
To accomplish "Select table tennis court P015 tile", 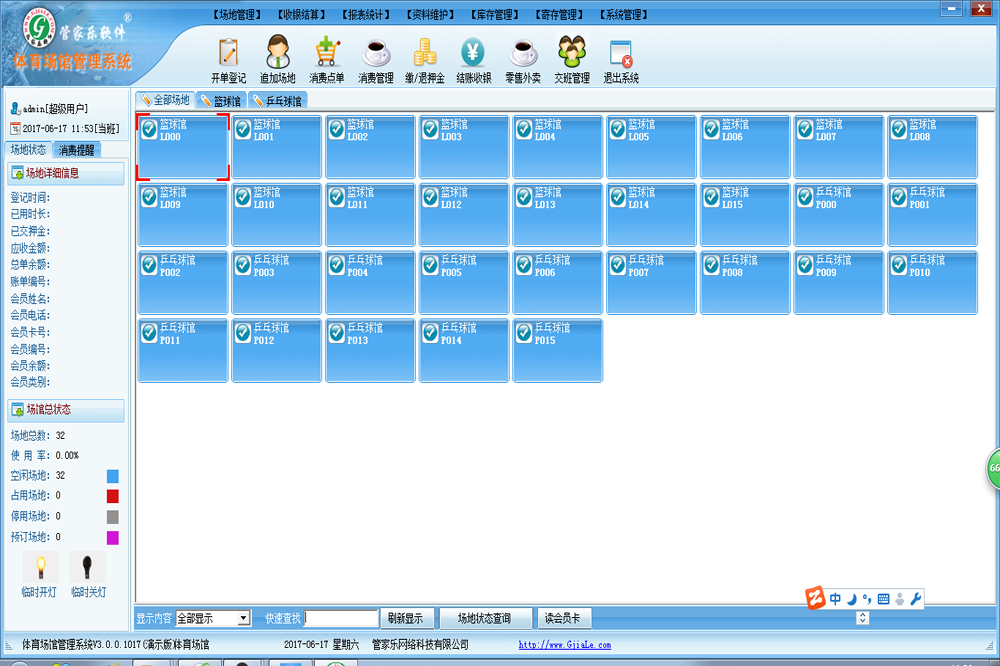I will coord(557,350).
